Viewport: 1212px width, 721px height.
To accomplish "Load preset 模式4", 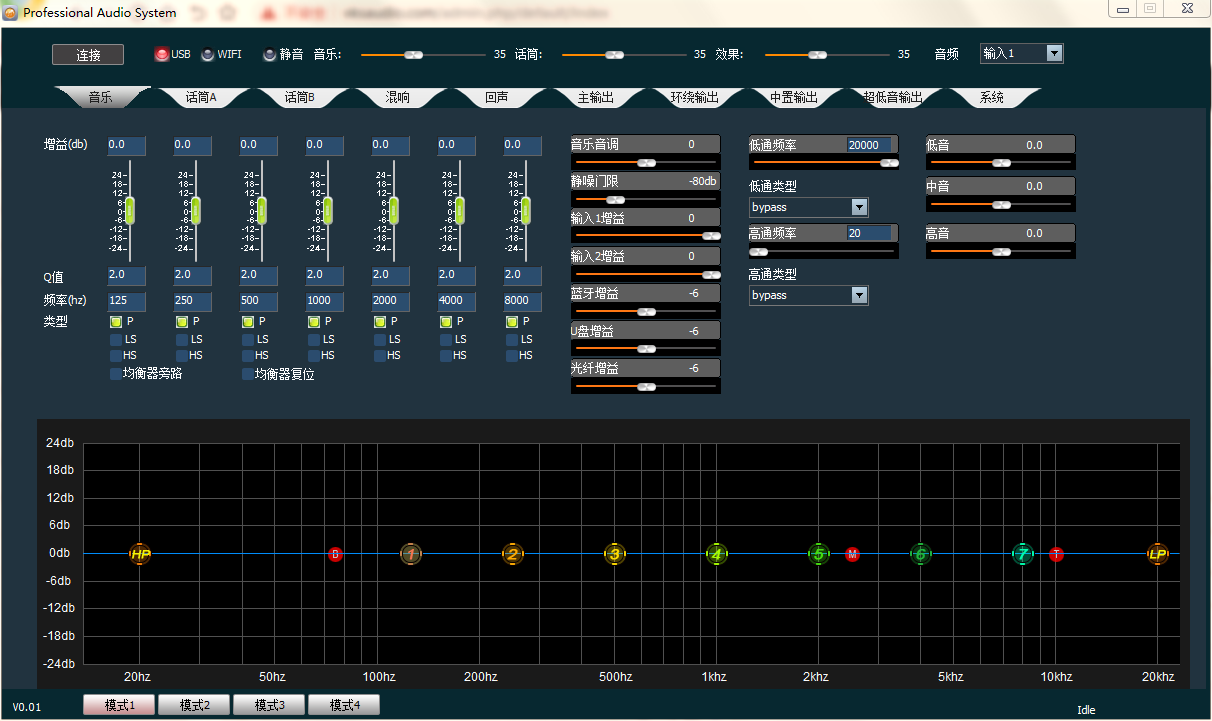I will pyautogui.click(x=344, y=705).
